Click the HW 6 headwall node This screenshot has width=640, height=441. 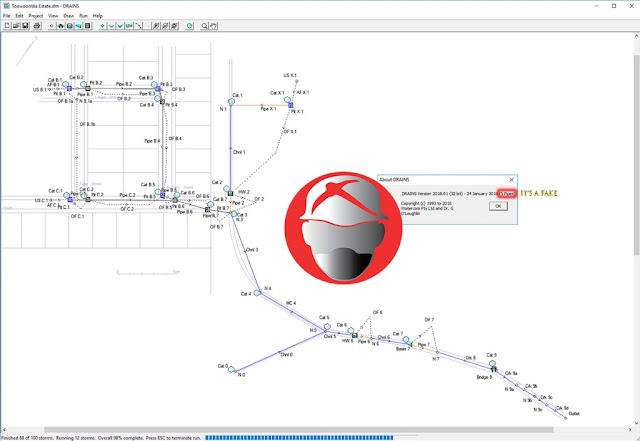point(355,335)
